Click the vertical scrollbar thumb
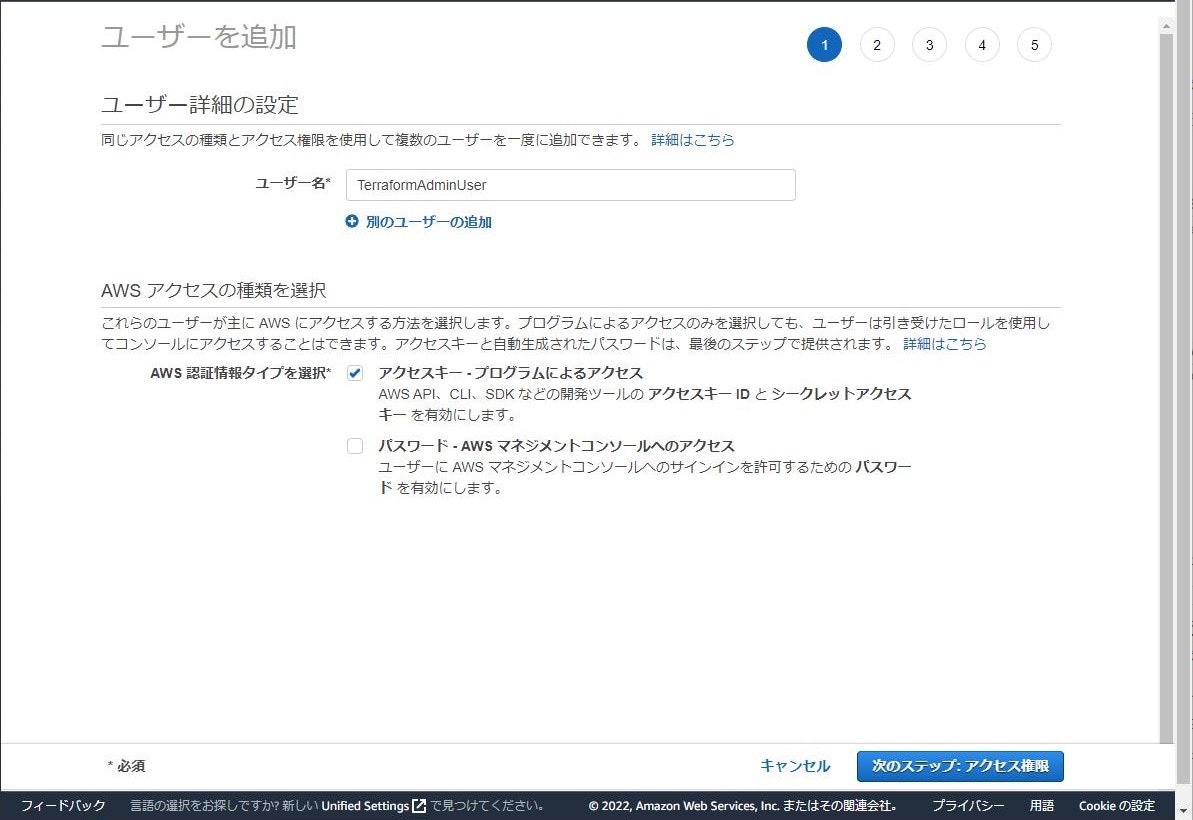 pos(1166,388)
